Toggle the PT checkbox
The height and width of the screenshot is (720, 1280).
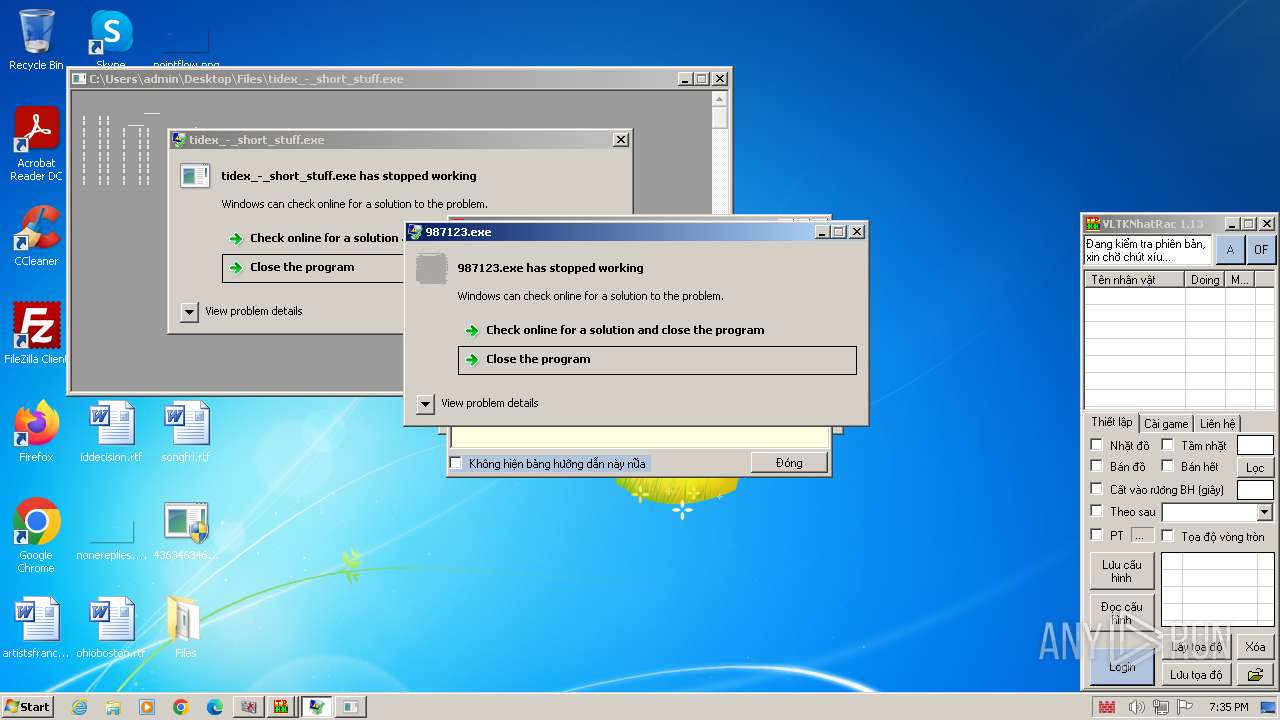[1096, 535]
